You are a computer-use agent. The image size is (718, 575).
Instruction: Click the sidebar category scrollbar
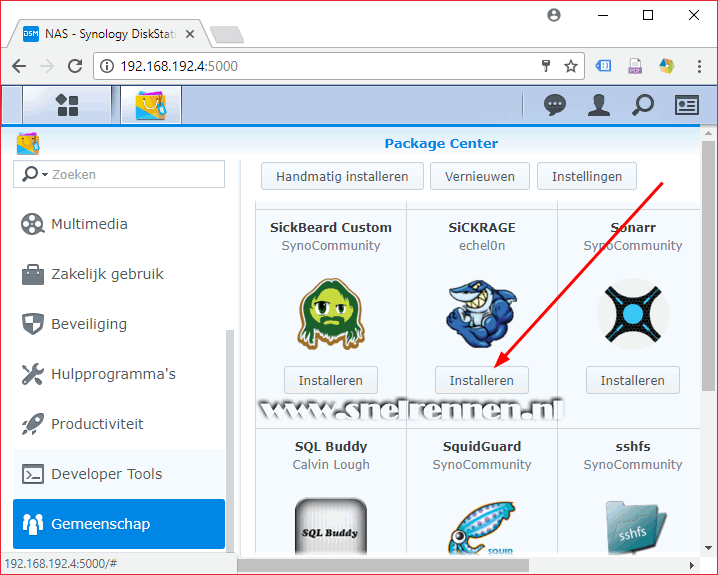[x=230, y=439]
